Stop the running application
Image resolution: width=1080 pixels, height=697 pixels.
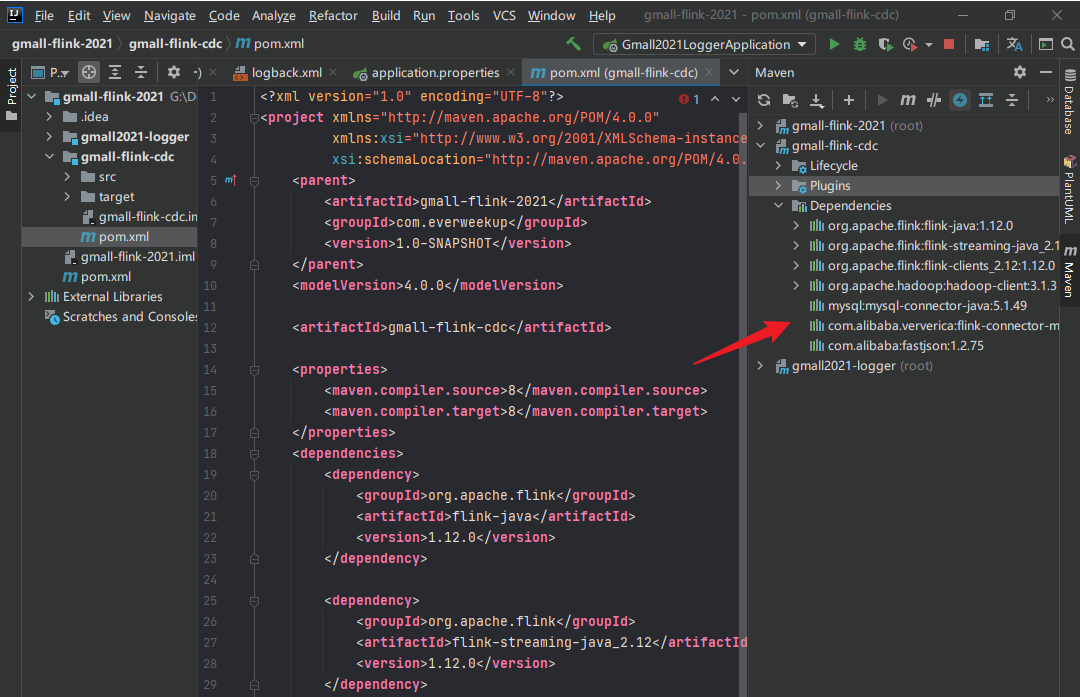(948, 44)
